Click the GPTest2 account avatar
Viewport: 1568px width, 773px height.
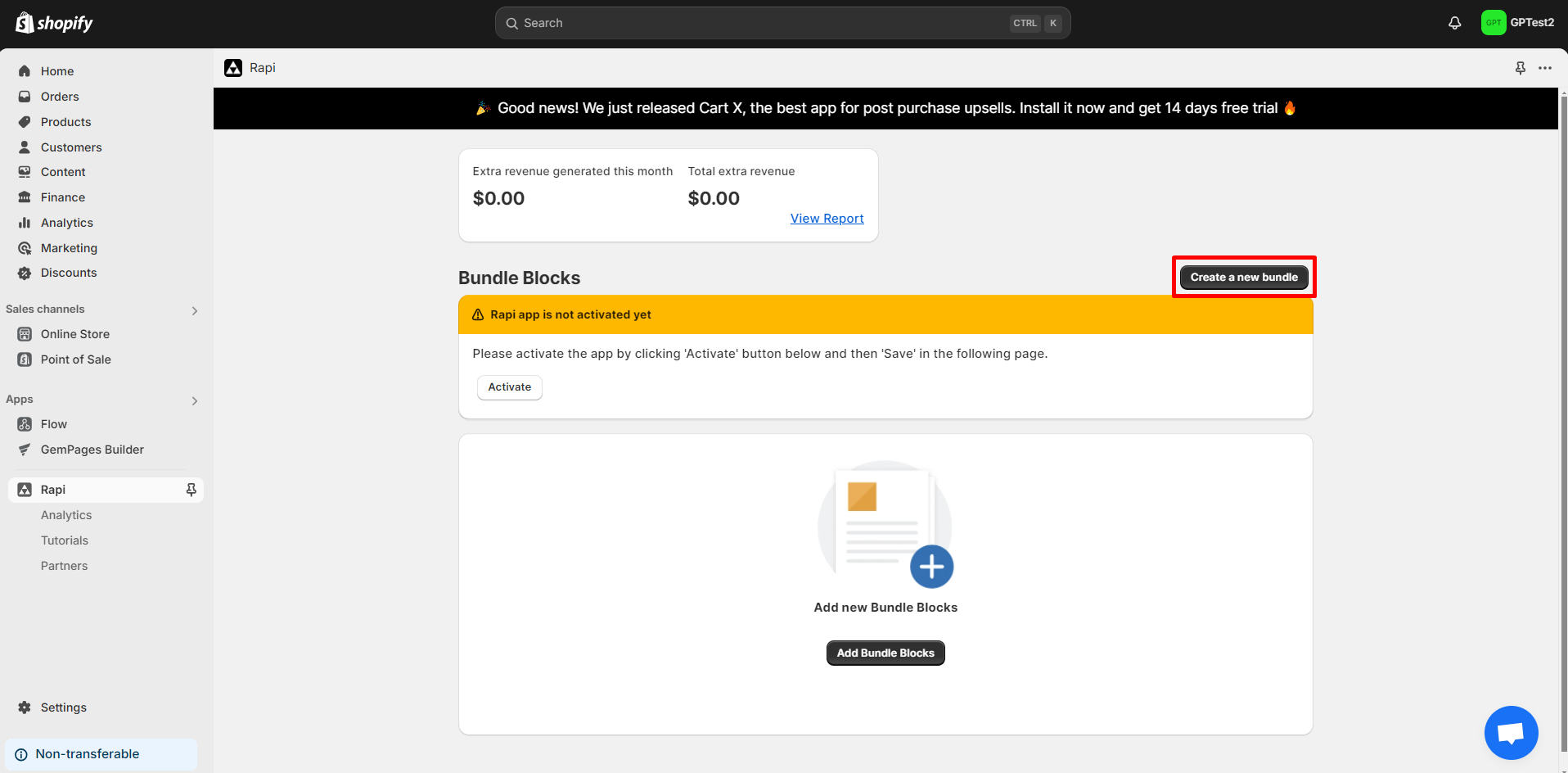tap(1494, 23)
